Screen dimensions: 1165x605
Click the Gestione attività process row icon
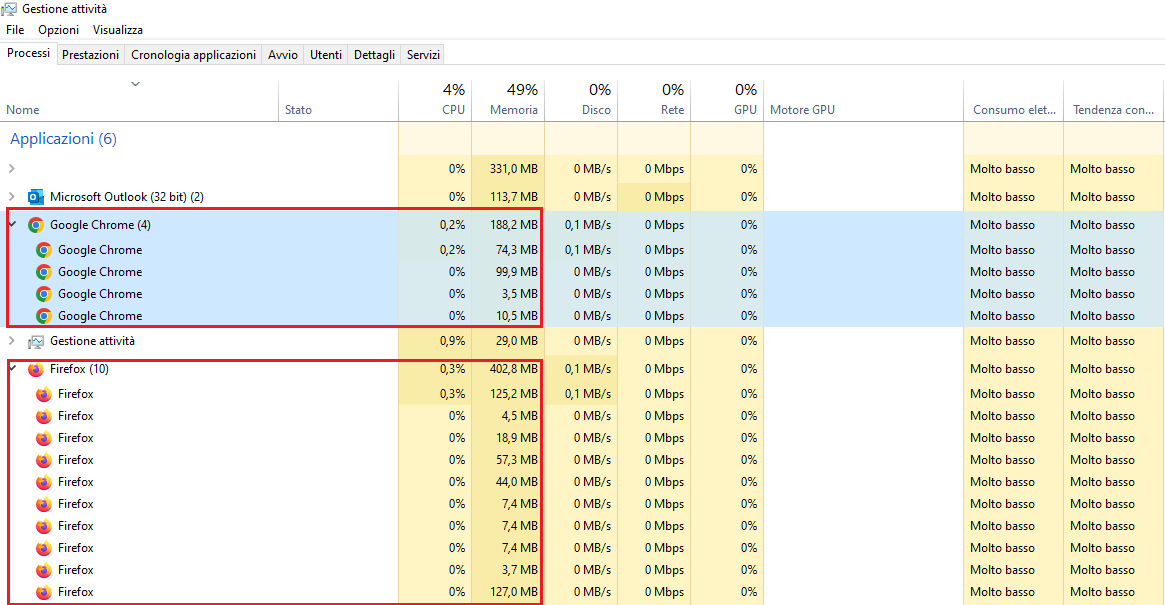[x=36, y=341]
